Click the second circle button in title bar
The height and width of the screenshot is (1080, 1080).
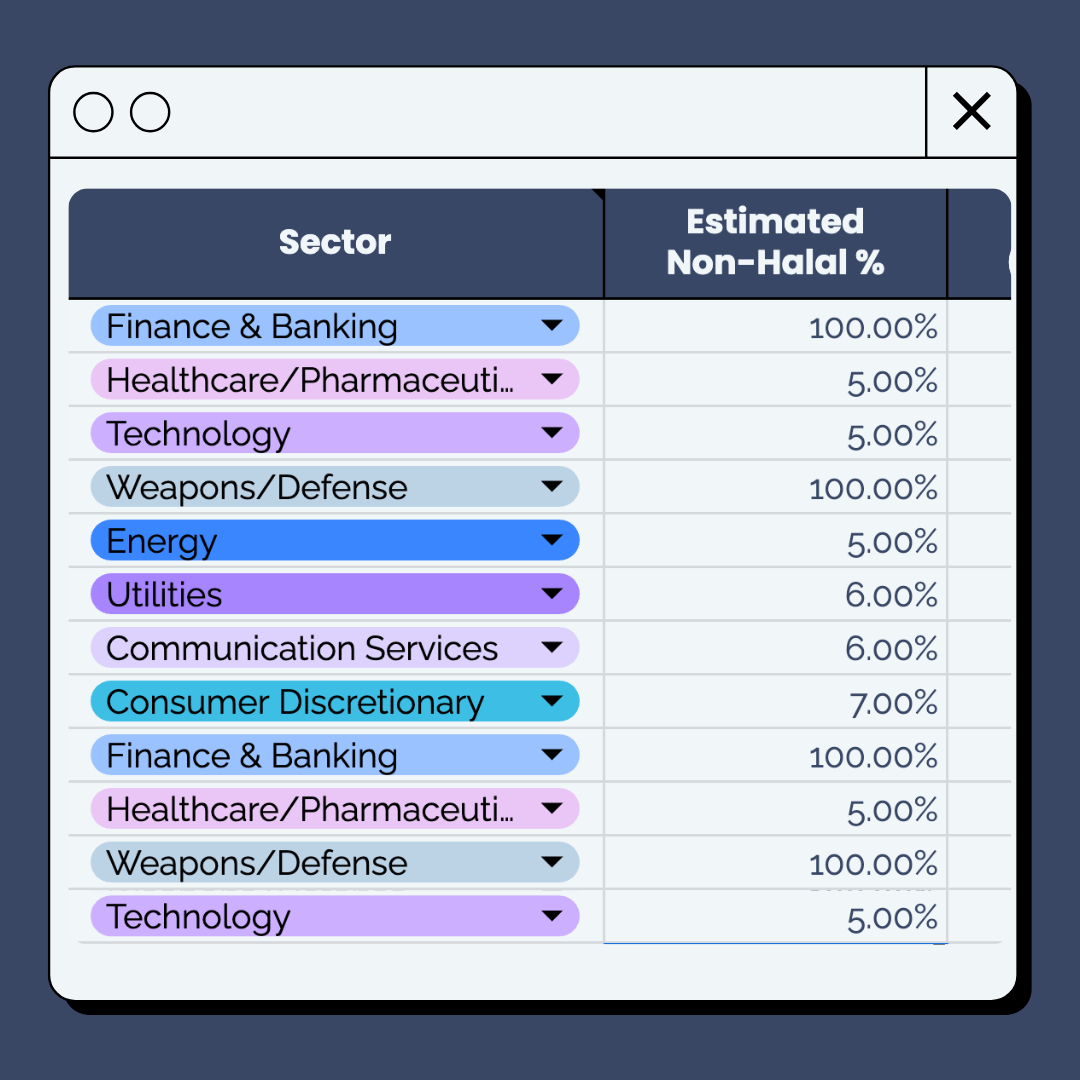tap(150, 112)
